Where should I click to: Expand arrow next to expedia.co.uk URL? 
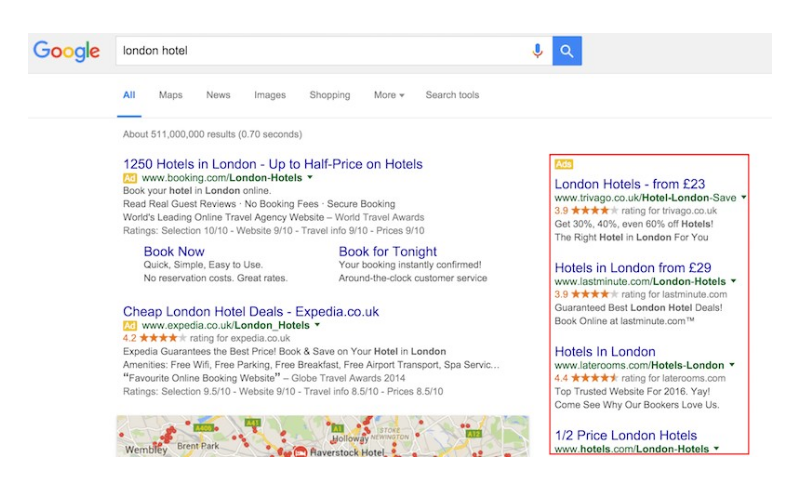click(317, 325)
